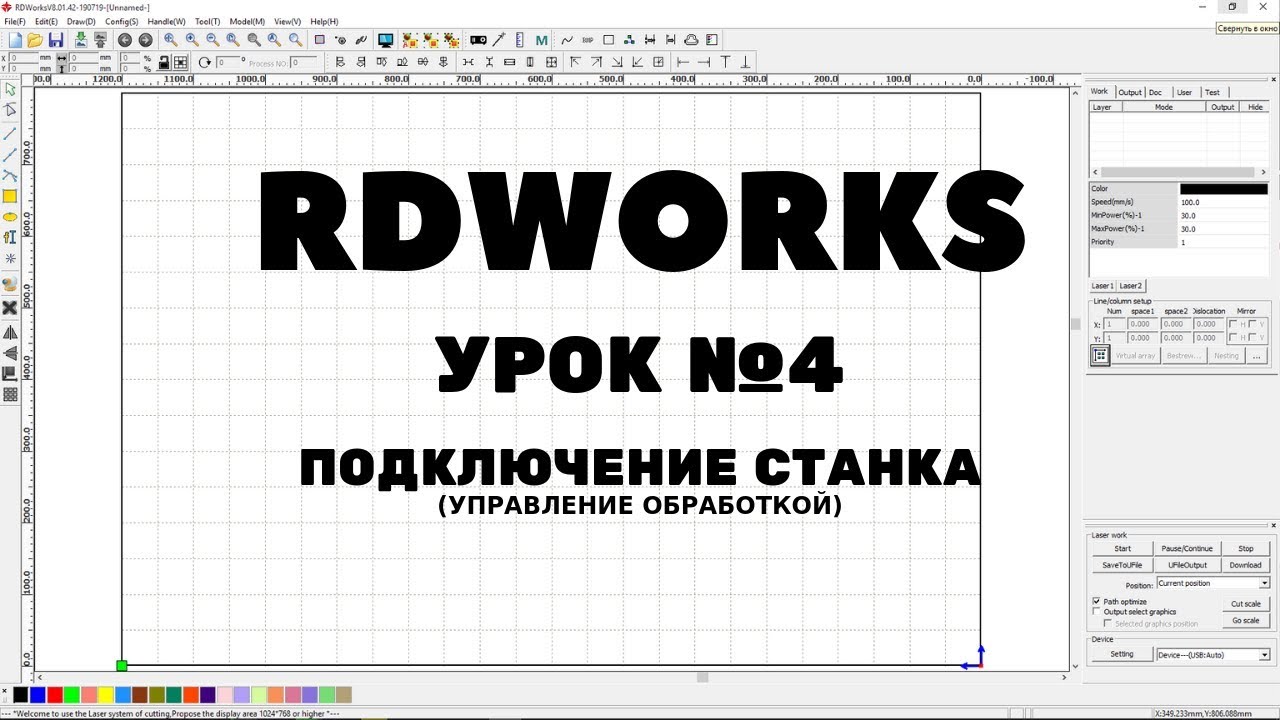Toggle Selected graphics position checkbox
The width and height of the screenshot is (1280, 720).
(1107, 623)
